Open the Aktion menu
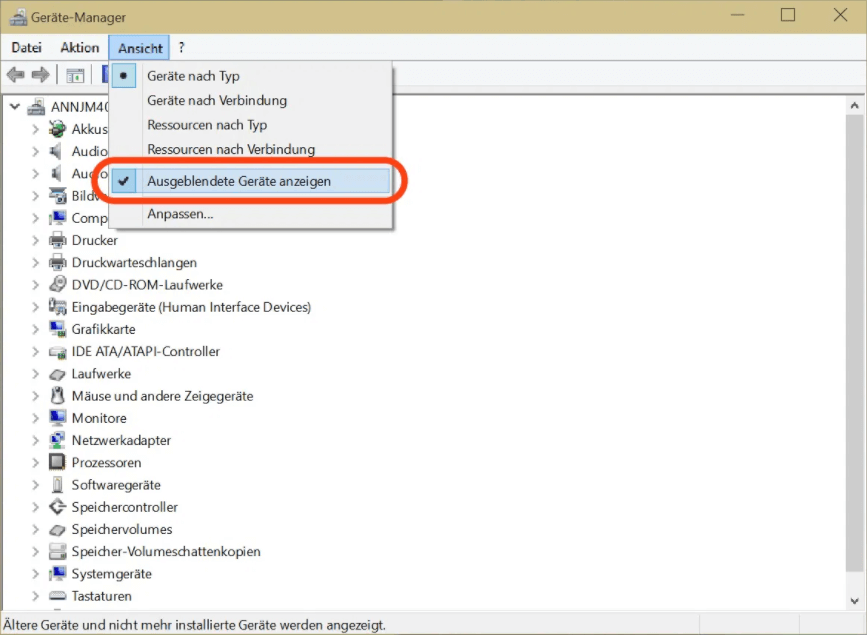The width and height of the screenshot is (867, 635). point(80,48)
